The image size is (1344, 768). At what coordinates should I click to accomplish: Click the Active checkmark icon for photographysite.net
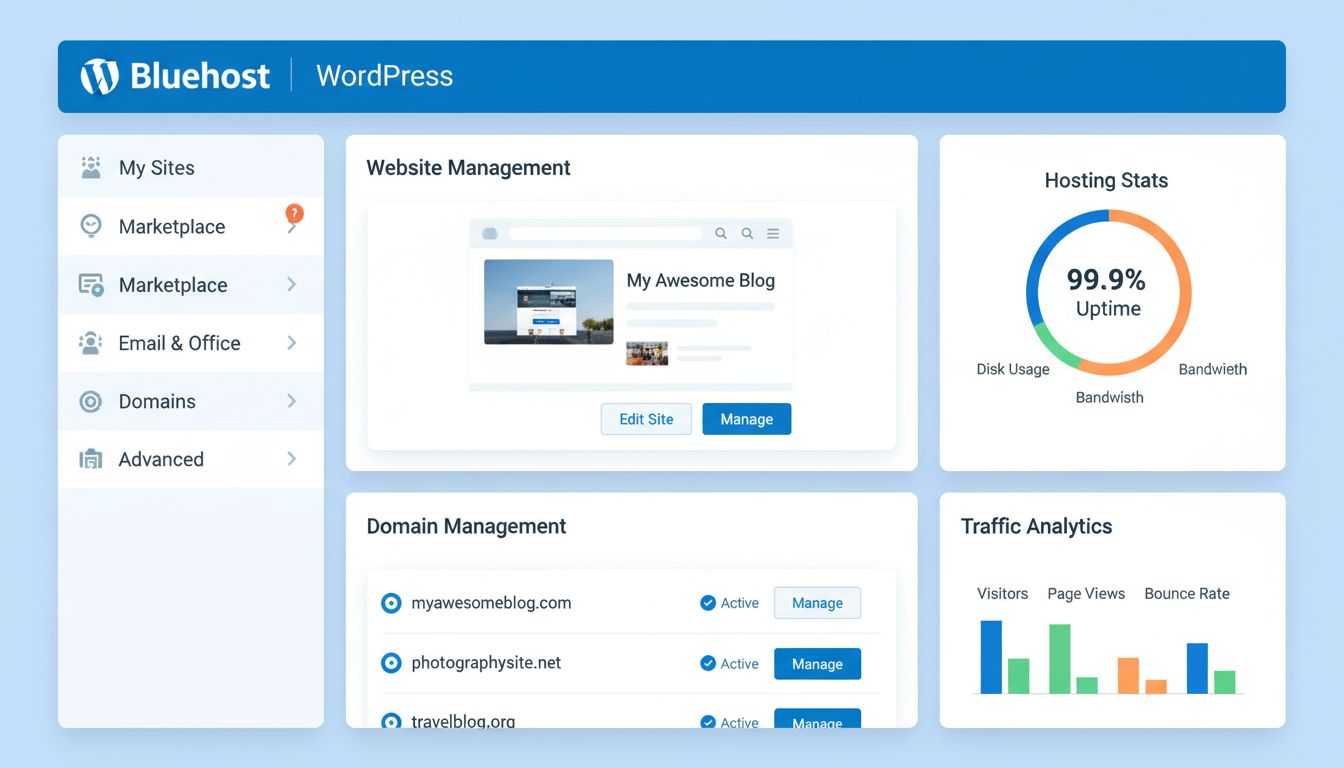click(708, 663)
